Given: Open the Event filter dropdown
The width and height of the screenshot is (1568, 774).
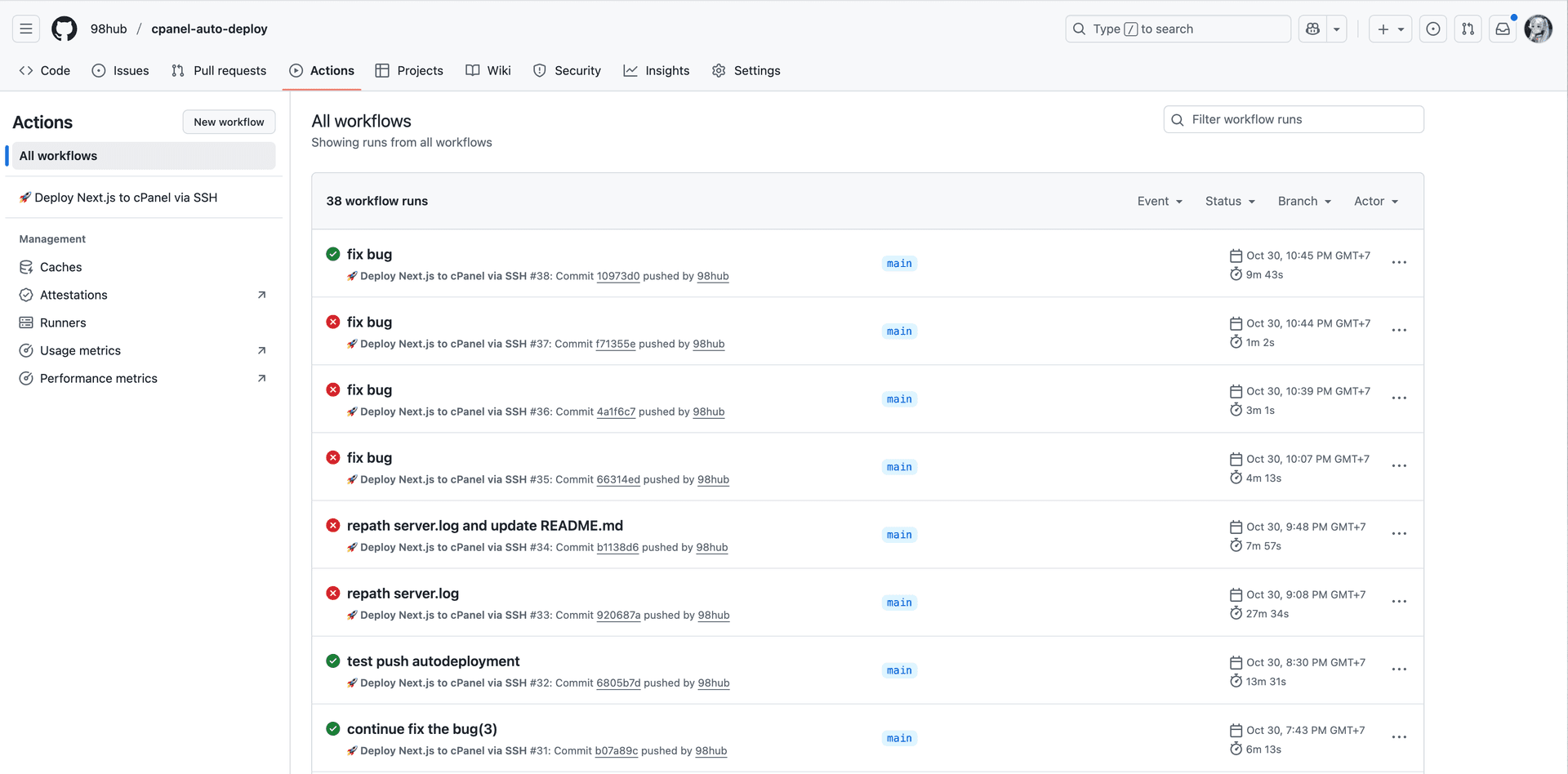Looking at the screenshot, I should (x=1159, y=201).
